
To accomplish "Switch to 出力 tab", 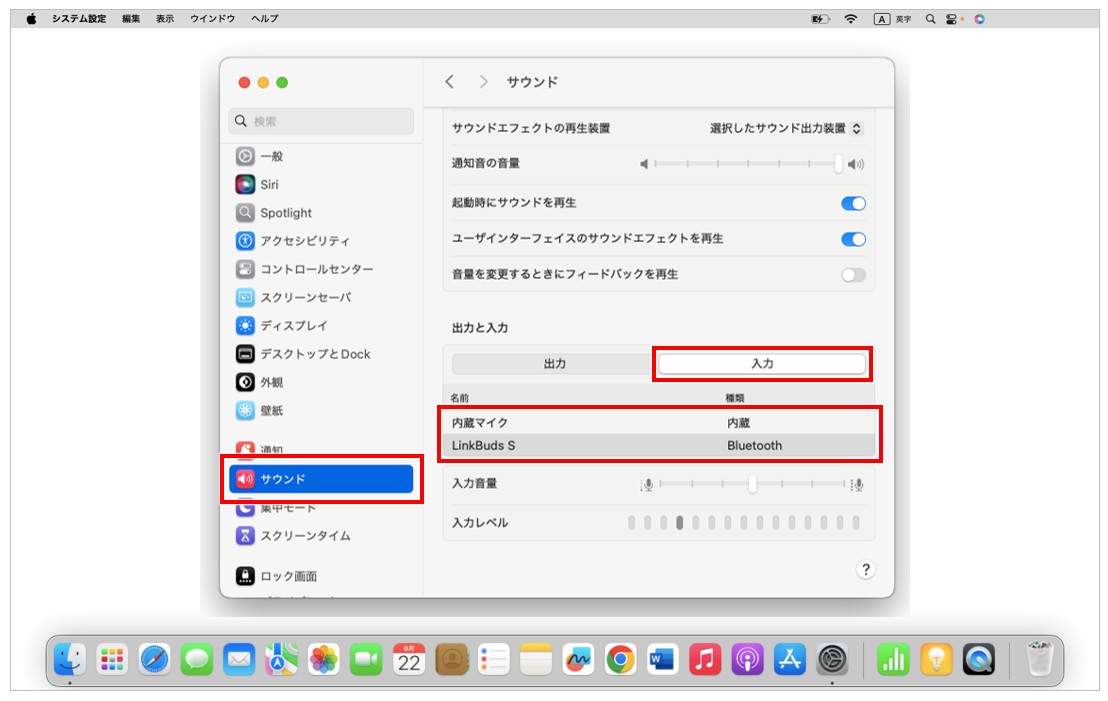I will click(x=555, y=364).
